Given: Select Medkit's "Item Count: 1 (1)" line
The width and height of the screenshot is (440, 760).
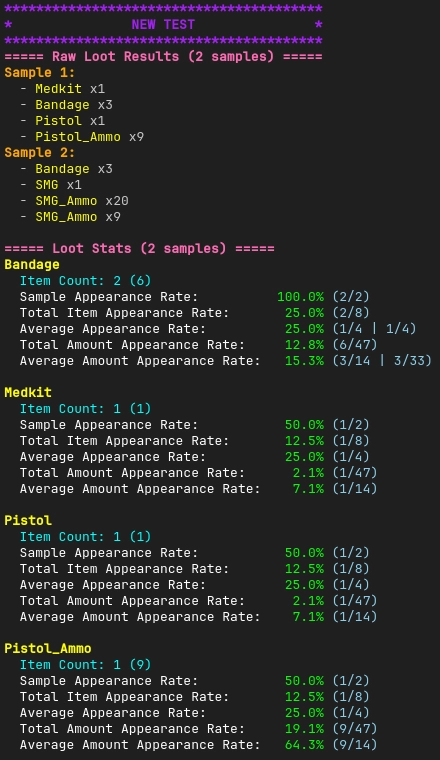Looking at the screenshot, I should coord(85,408).
